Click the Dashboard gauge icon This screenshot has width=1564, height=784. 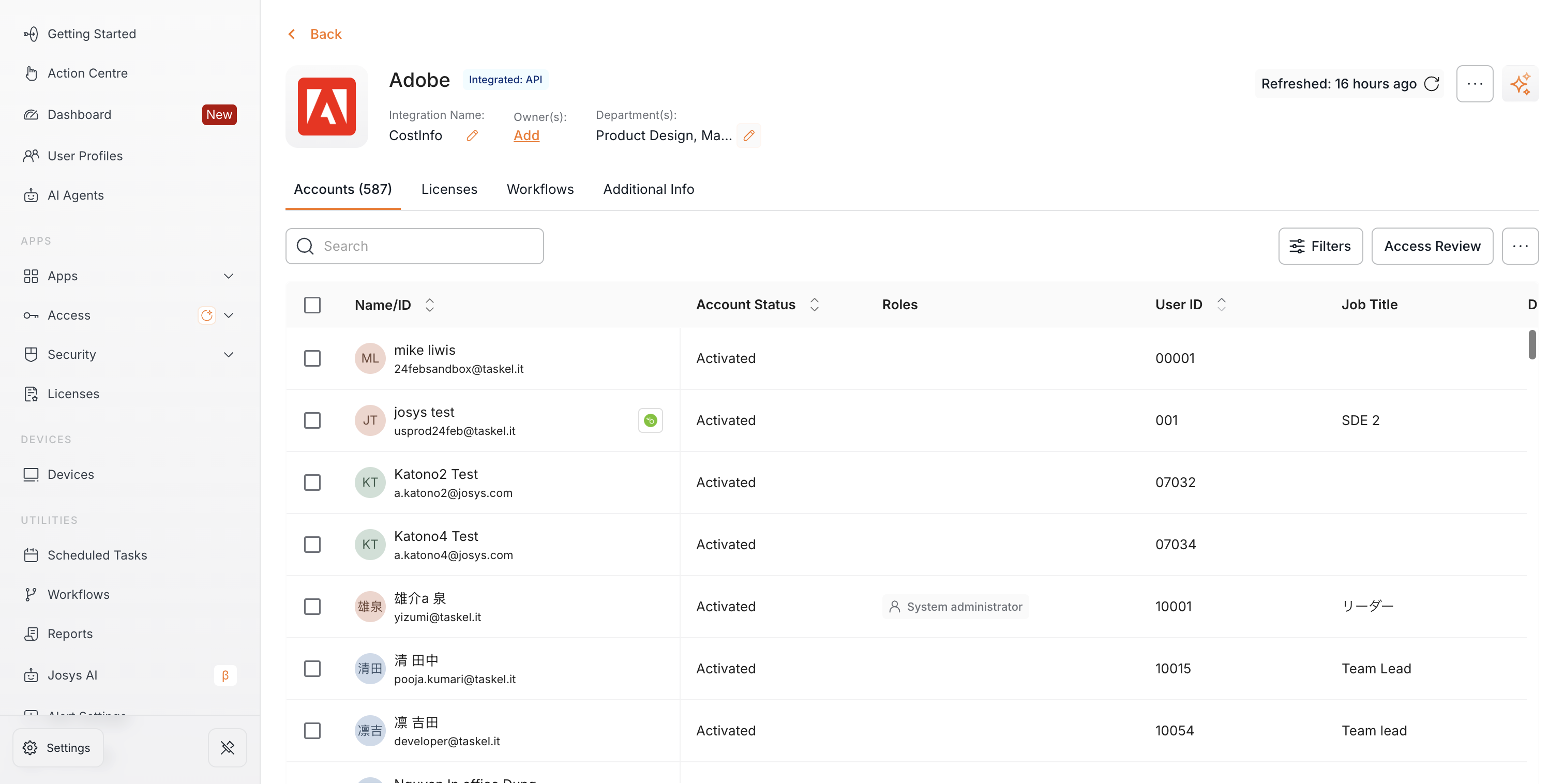[x=31, y=114]
